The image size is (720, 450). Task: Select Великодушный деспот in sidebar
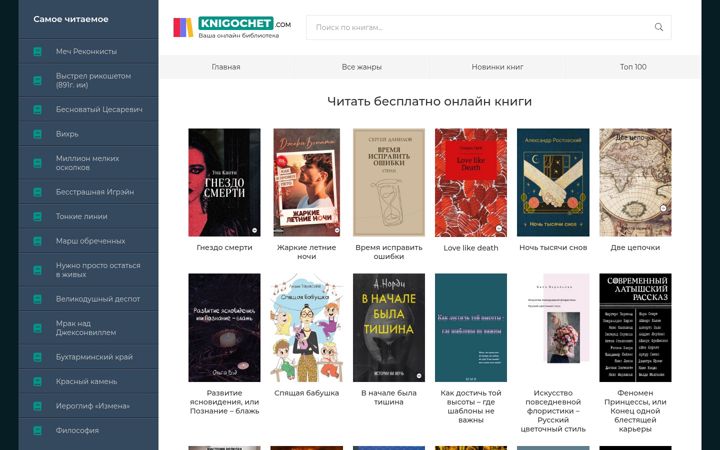(x=98, y=299)
